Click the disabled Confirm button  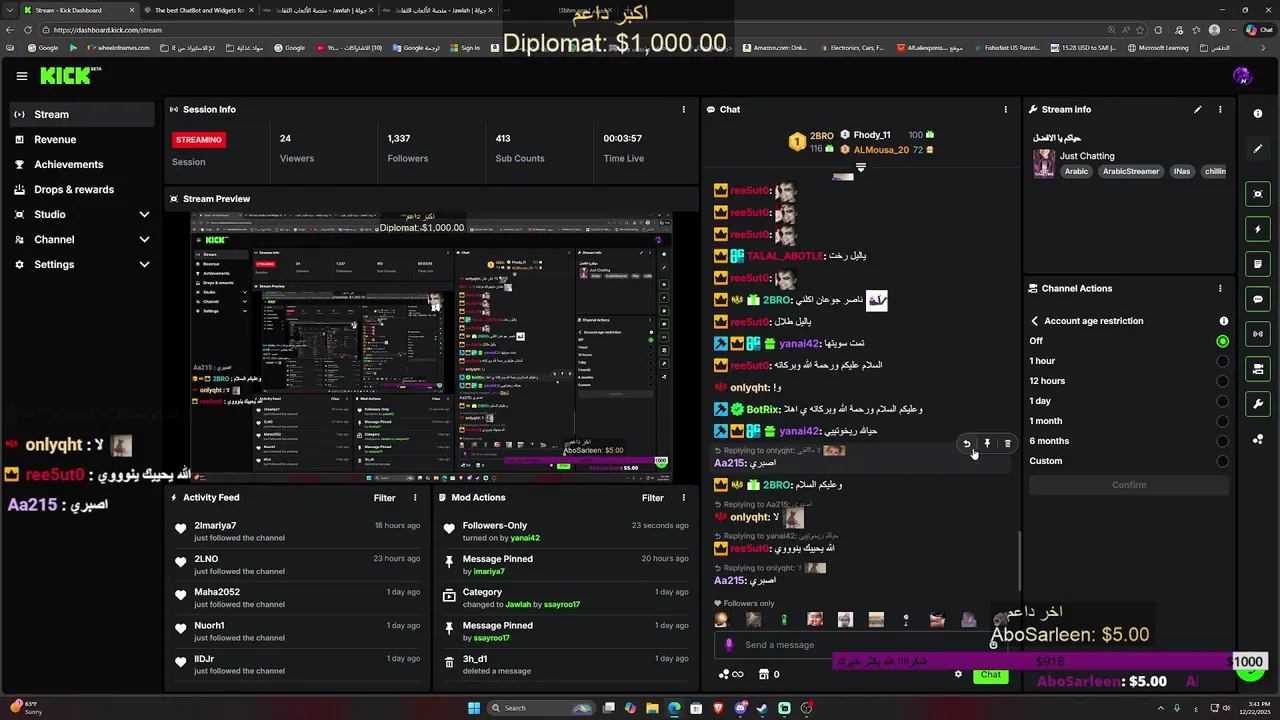coord(1129,485)
